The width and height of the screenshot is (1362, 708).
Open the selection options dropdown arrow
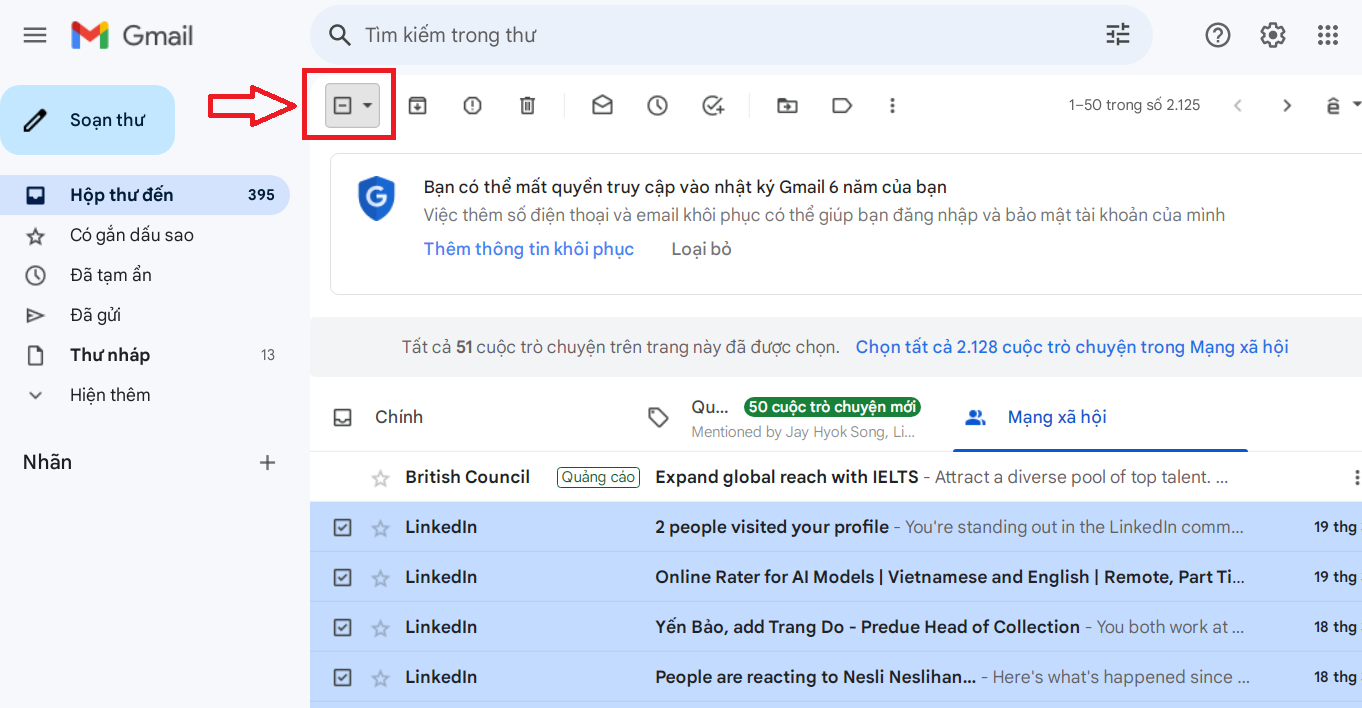pos(366,104)
